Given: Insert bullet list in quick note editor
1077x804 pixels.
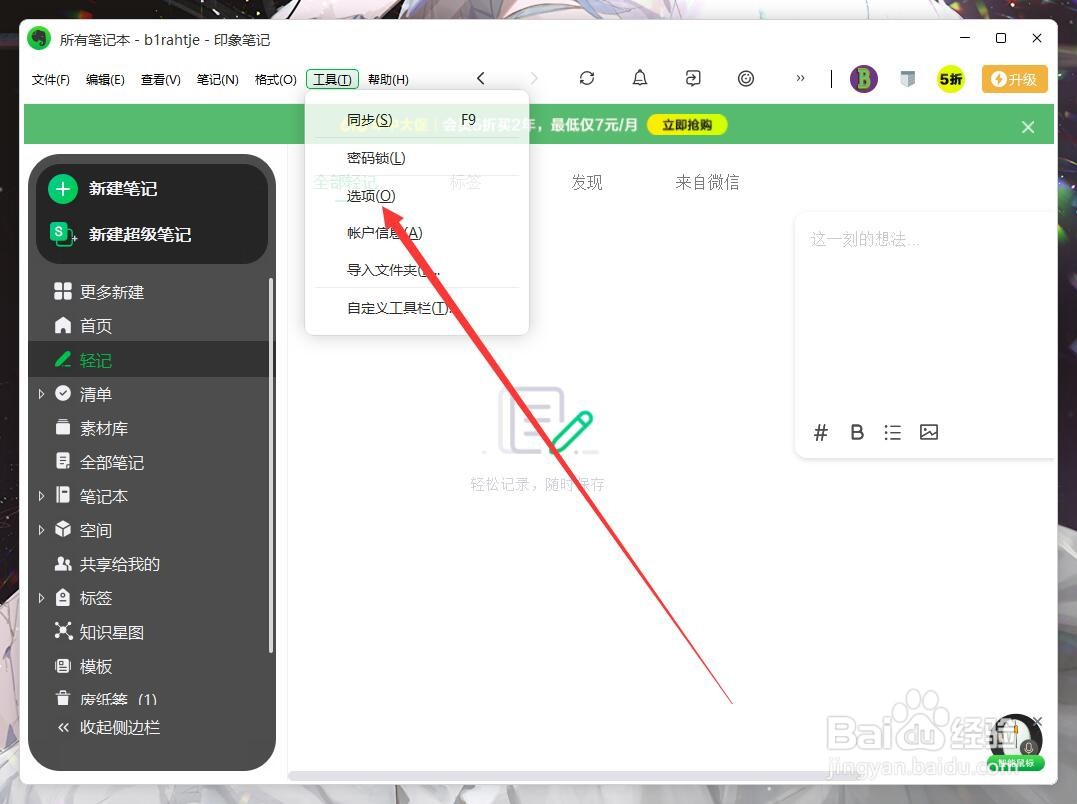Looking at the screenshot, I should coord(892,433).
